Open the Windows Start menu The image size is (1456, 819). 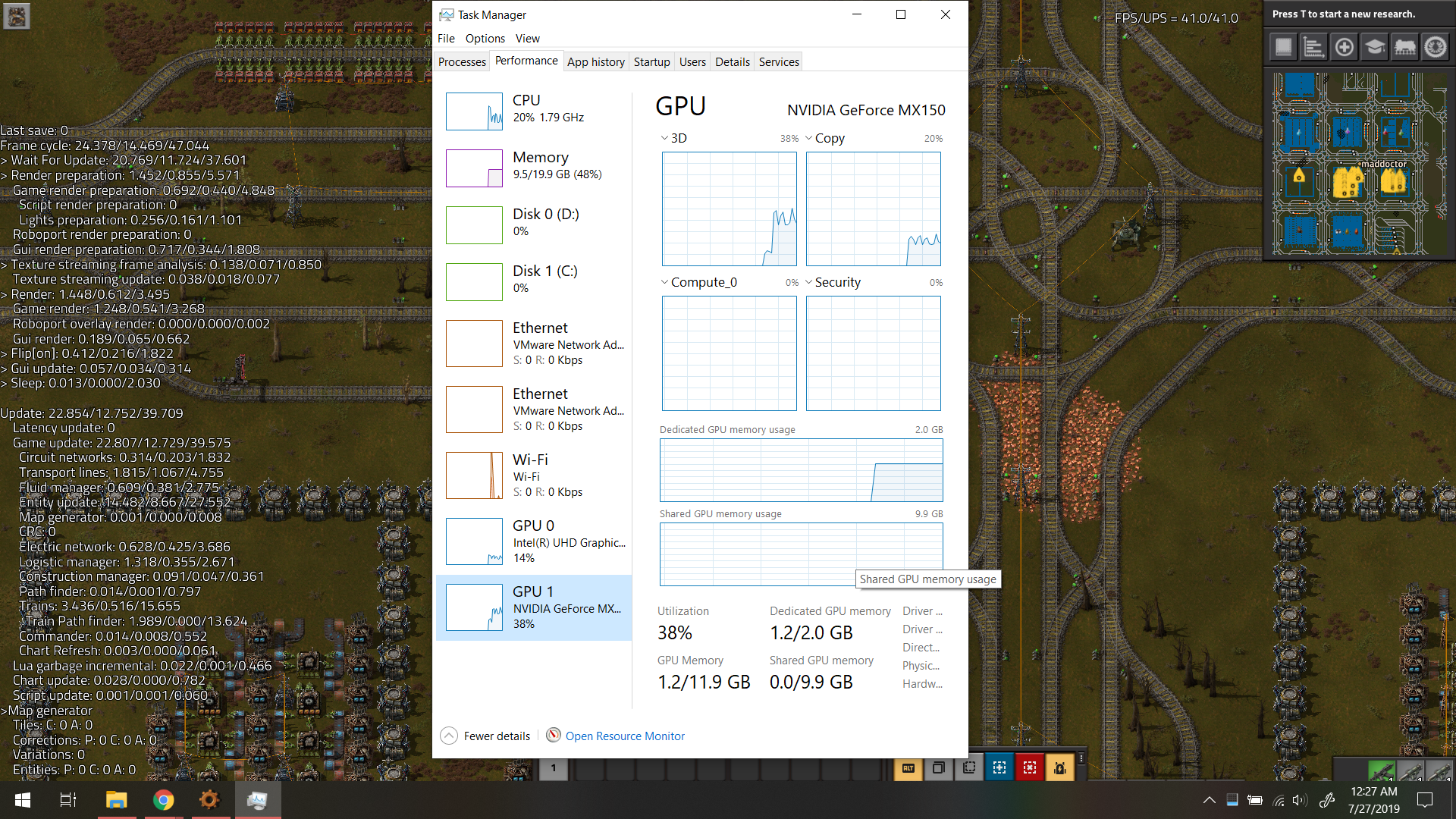point(23,800)
